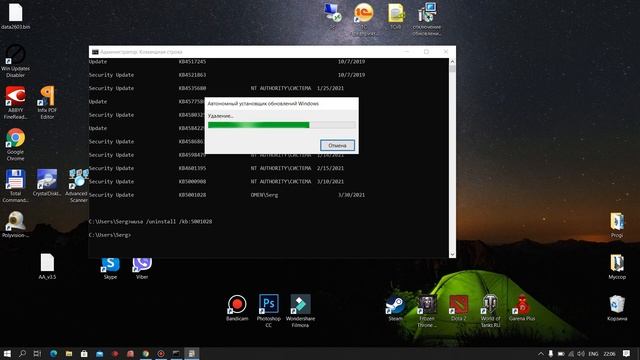This screenshot has height=360, width=640.
Task: Open Mail app from the taskbar
Action: (100, 353)
